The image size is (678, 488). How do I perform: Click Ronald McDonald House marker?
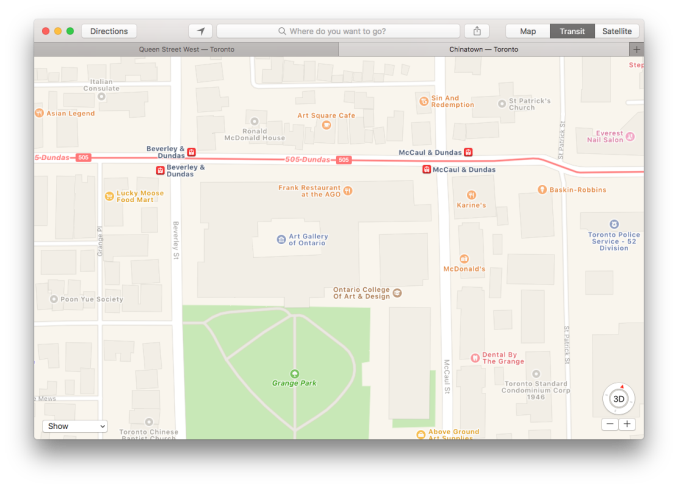[x=255, y=121]
